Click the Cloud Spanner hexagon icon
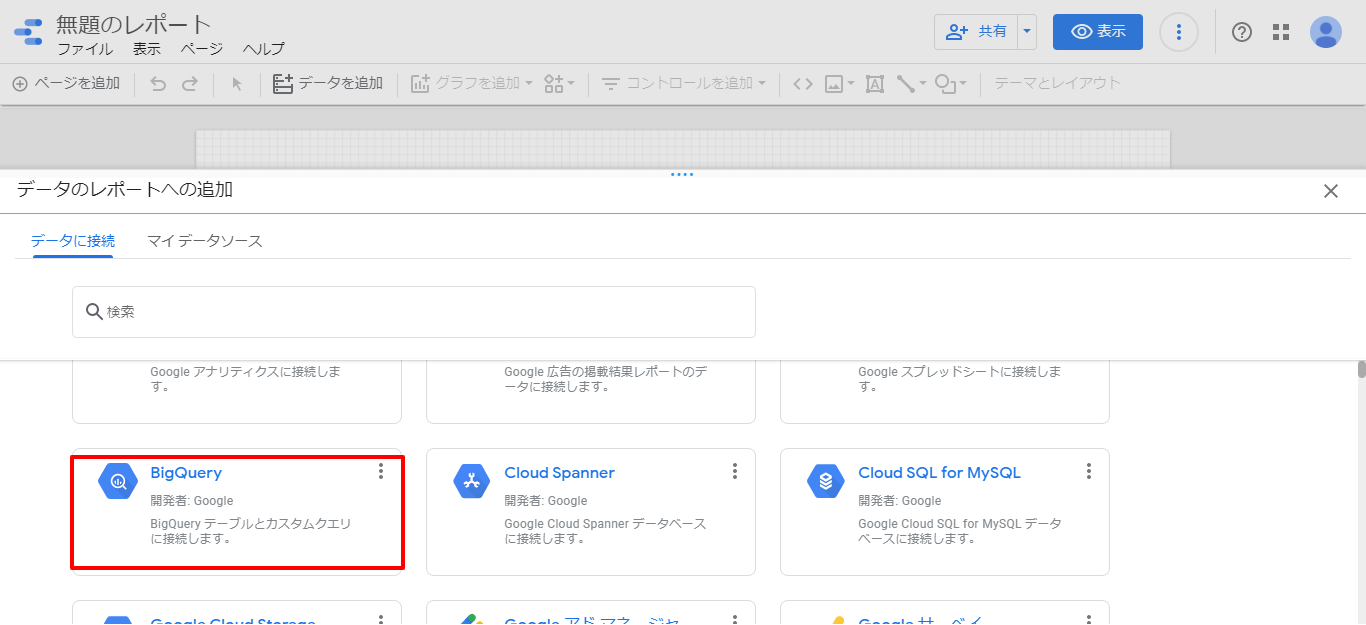The width and height of the screenshot is (1366, 625). coord(471,481)
